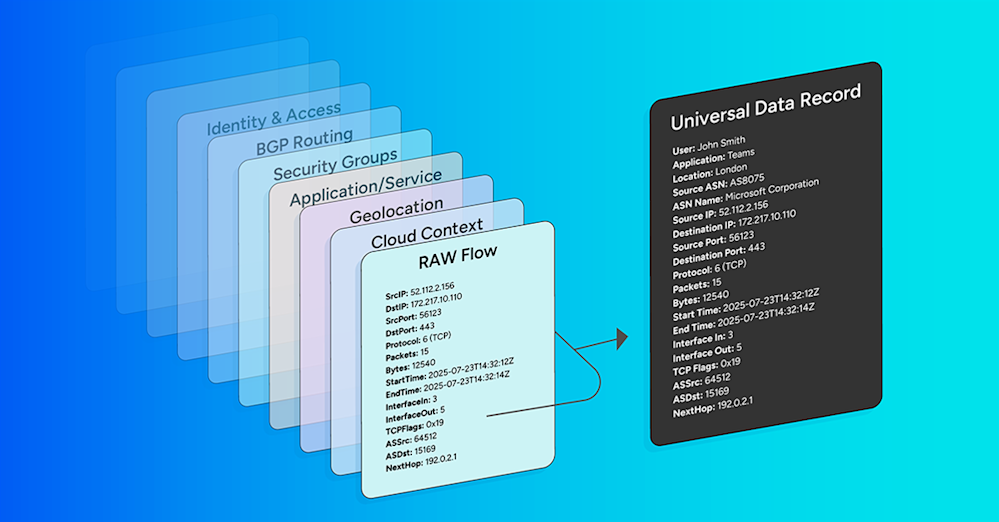
Task: Click the "Universal Data Record" heading
Action: [766, 106]
